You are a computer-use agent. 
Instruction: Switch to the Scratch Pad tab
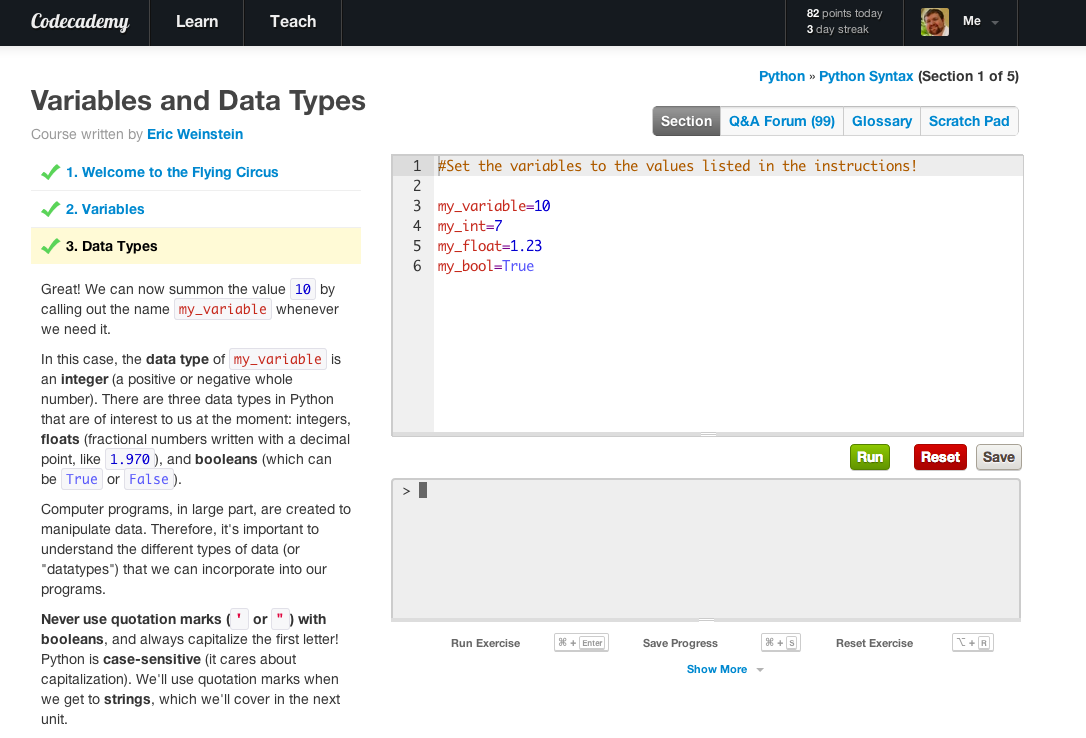click(968, 120)
